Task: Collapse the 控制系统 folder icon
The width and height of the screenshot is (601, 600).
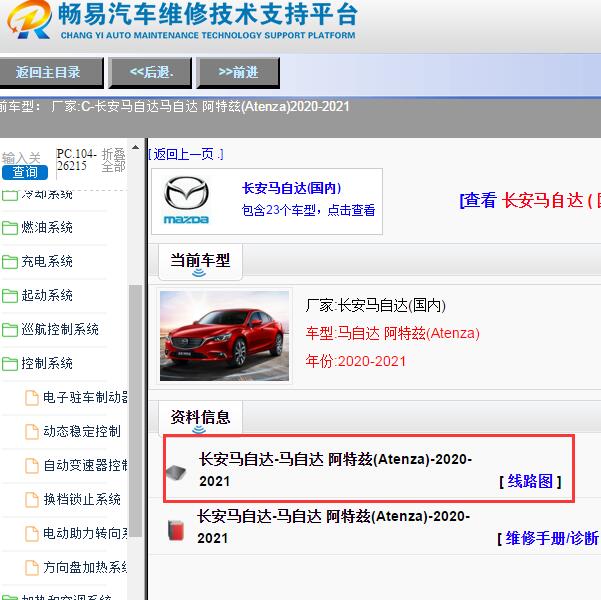Action: point(10,364)
